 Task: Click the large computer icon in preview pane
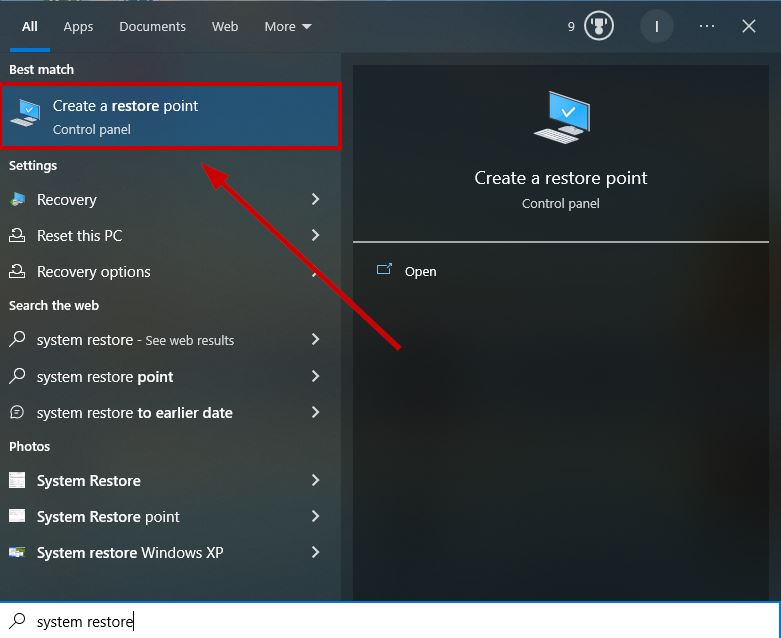(x=561, y=117)
